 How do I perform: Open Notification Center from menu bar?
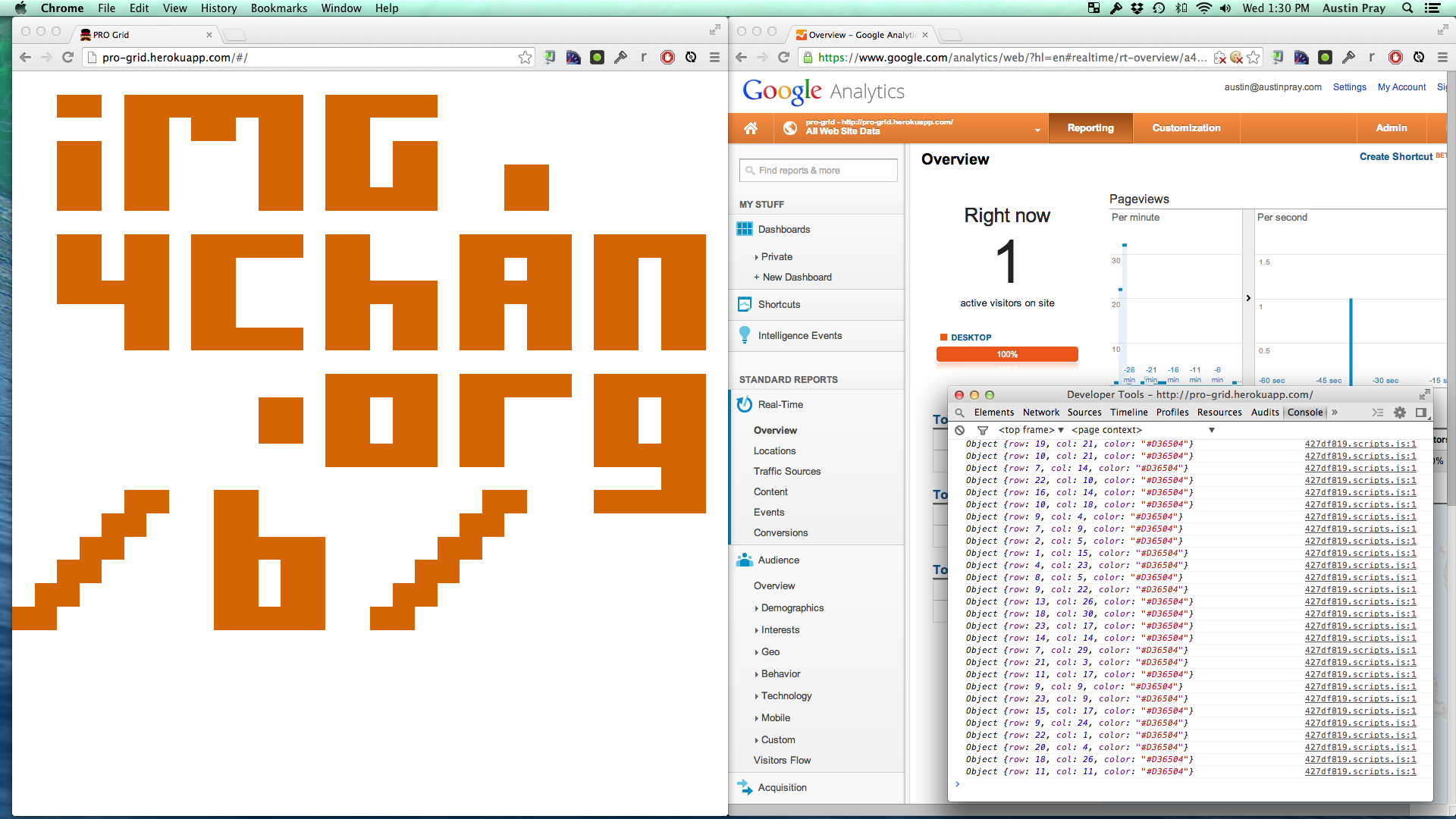tap(1432, 8)
